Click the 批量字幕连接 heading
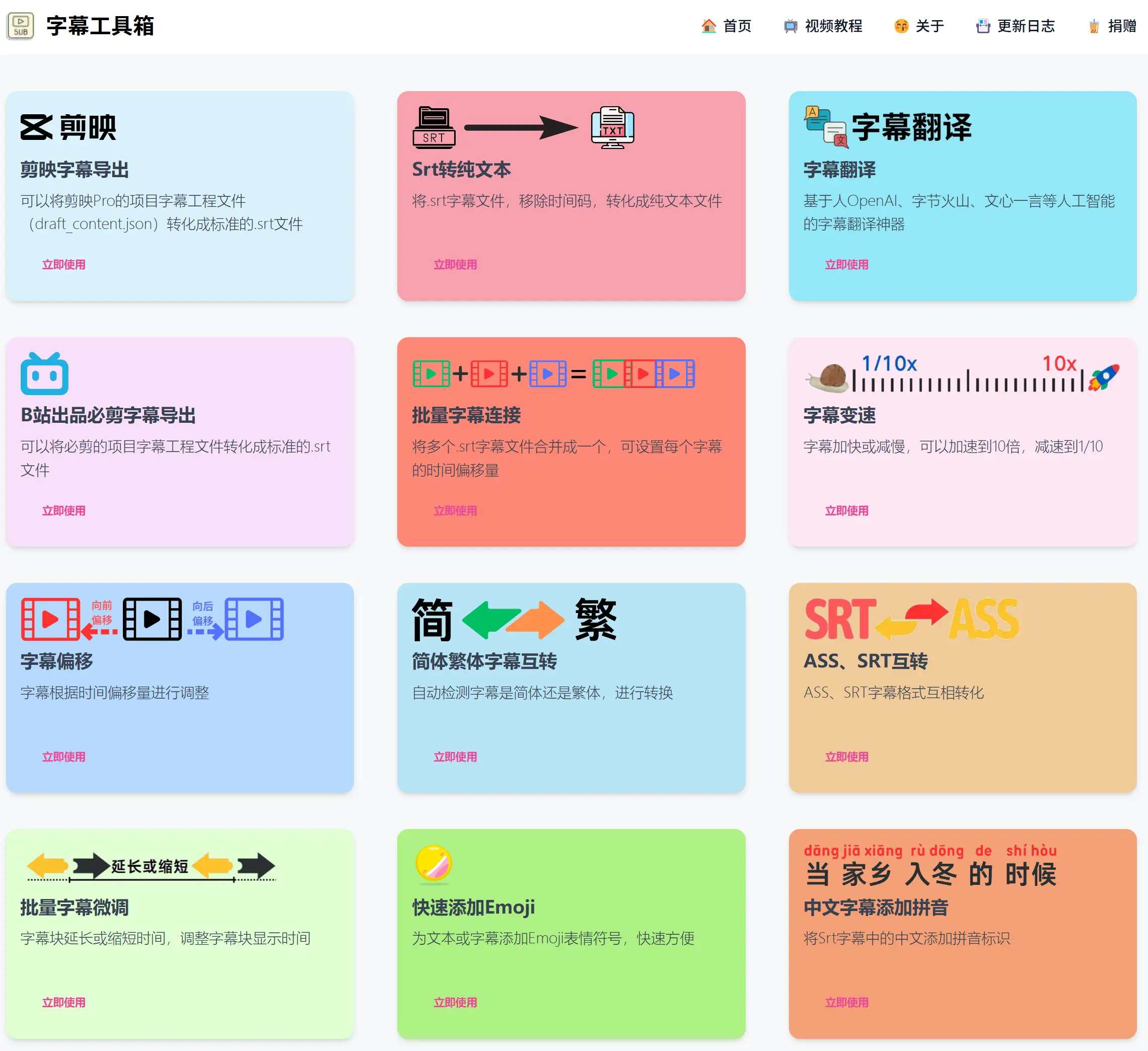This screenshot has width=1148, height=1051. coord(466,415)
